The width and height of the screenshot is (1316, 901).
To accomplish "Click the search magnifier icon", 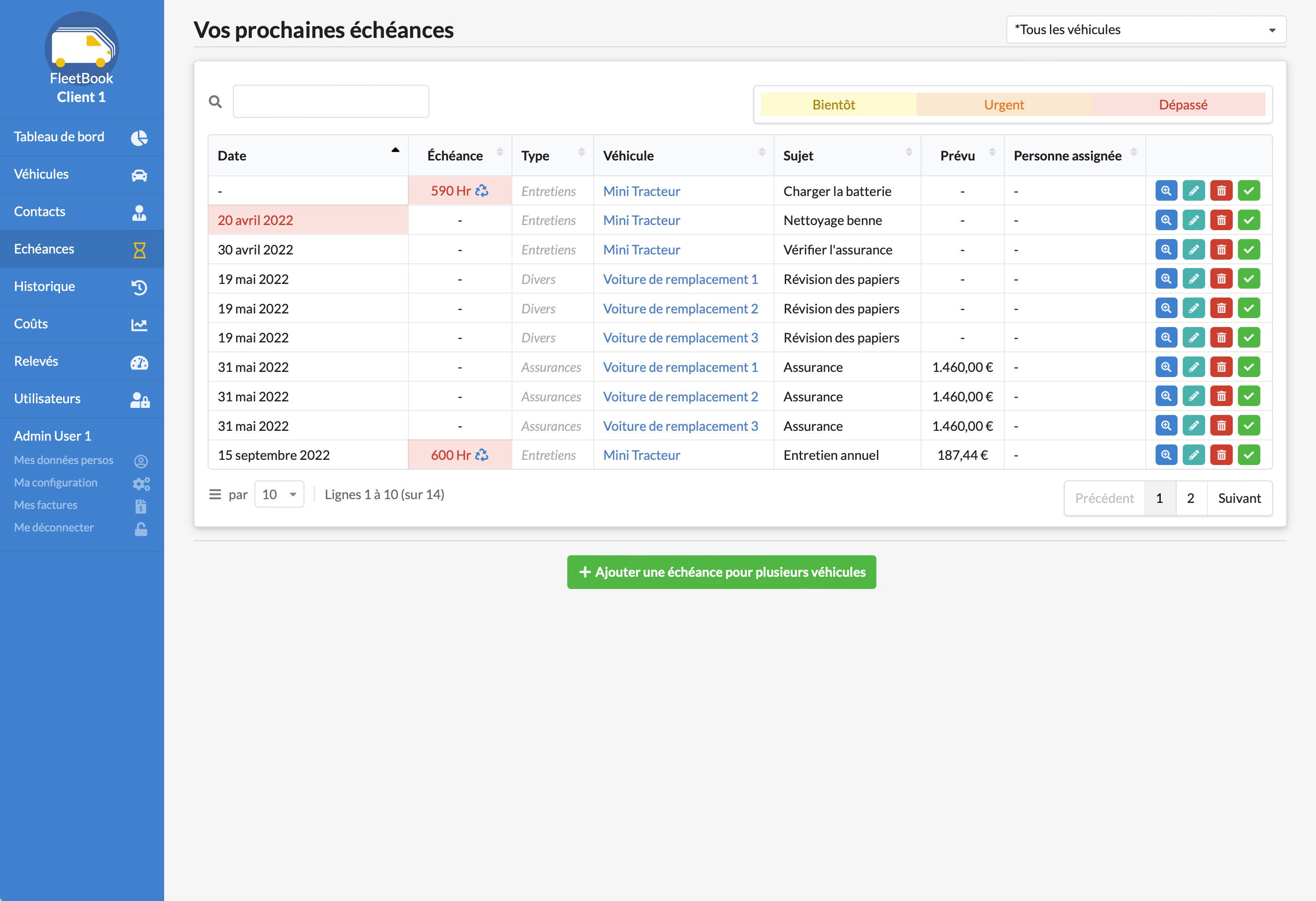I will (215, 102).
